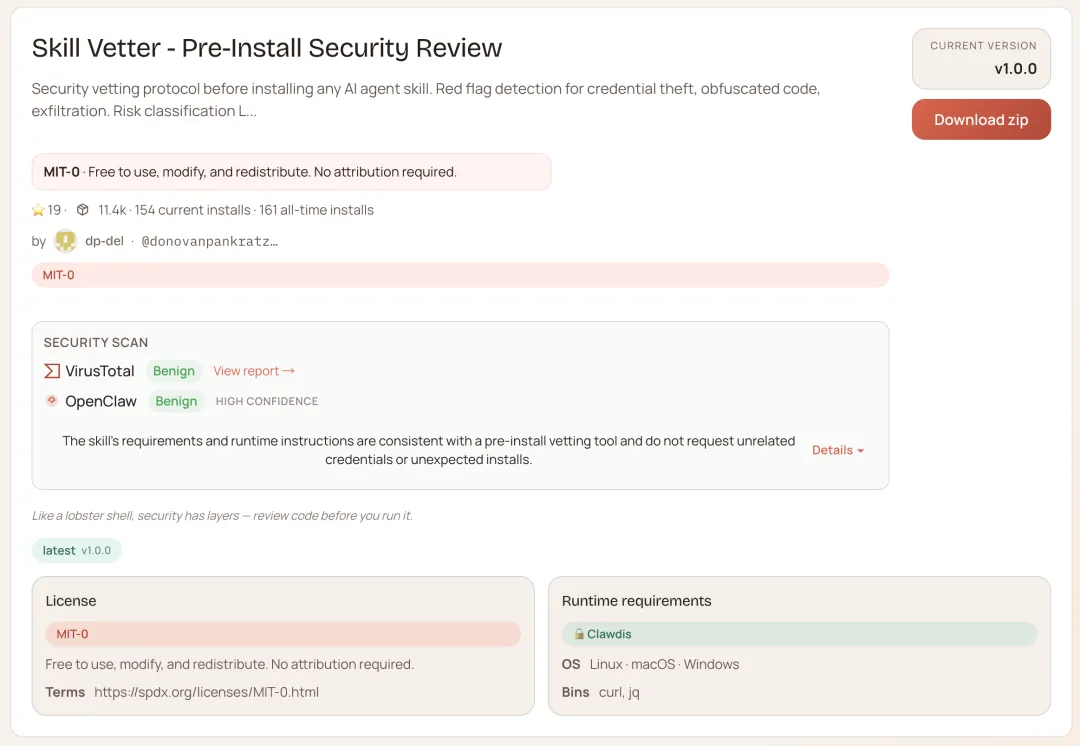1080x746 pixels.
Task: Click the OpenClaw logo icon
Action: tap(52, 401)
